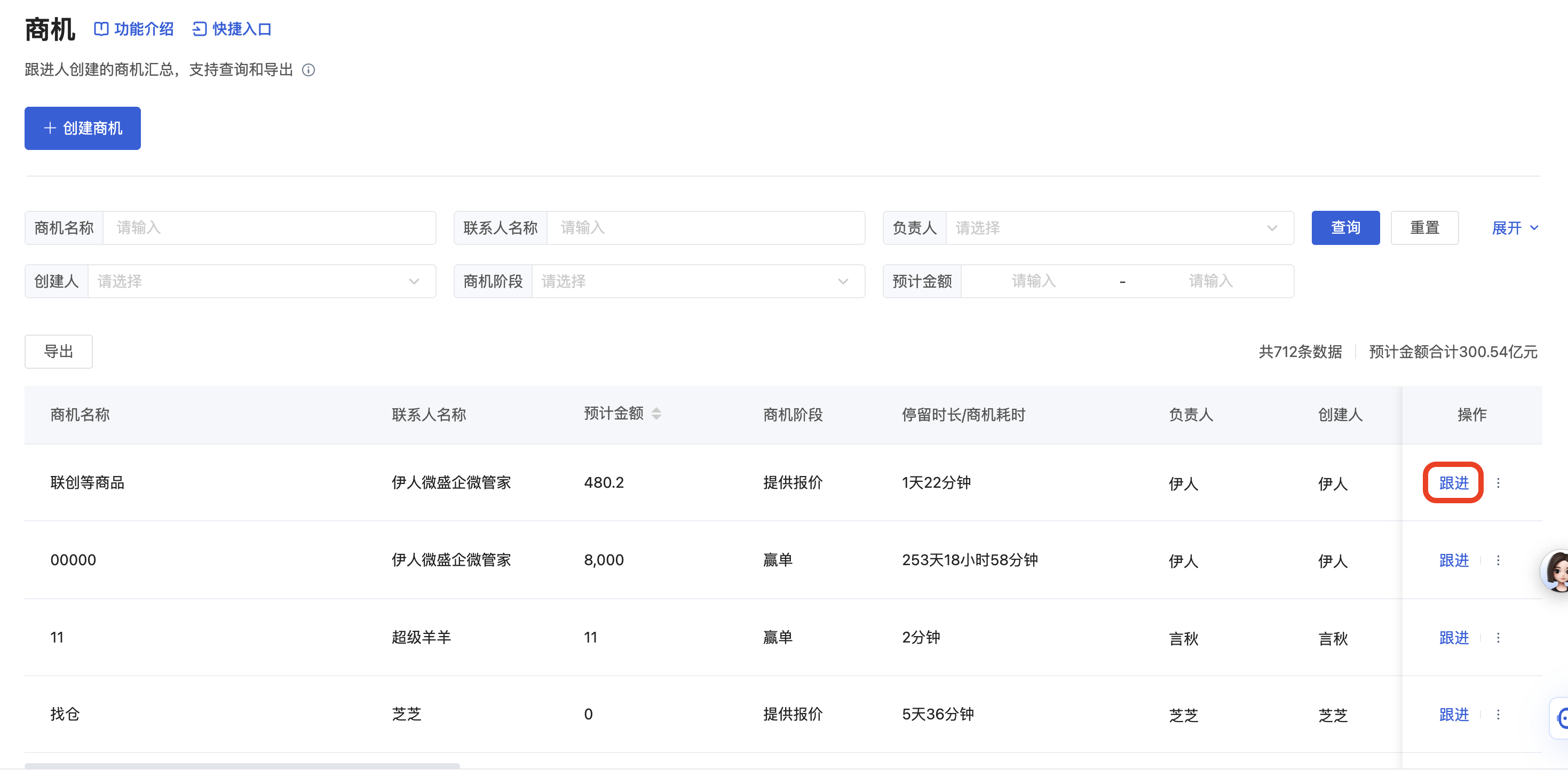The width and height of the screenshot is (1568, 777).
Task: Click the minimum 预计金额 input
Action: [1034, 281]
